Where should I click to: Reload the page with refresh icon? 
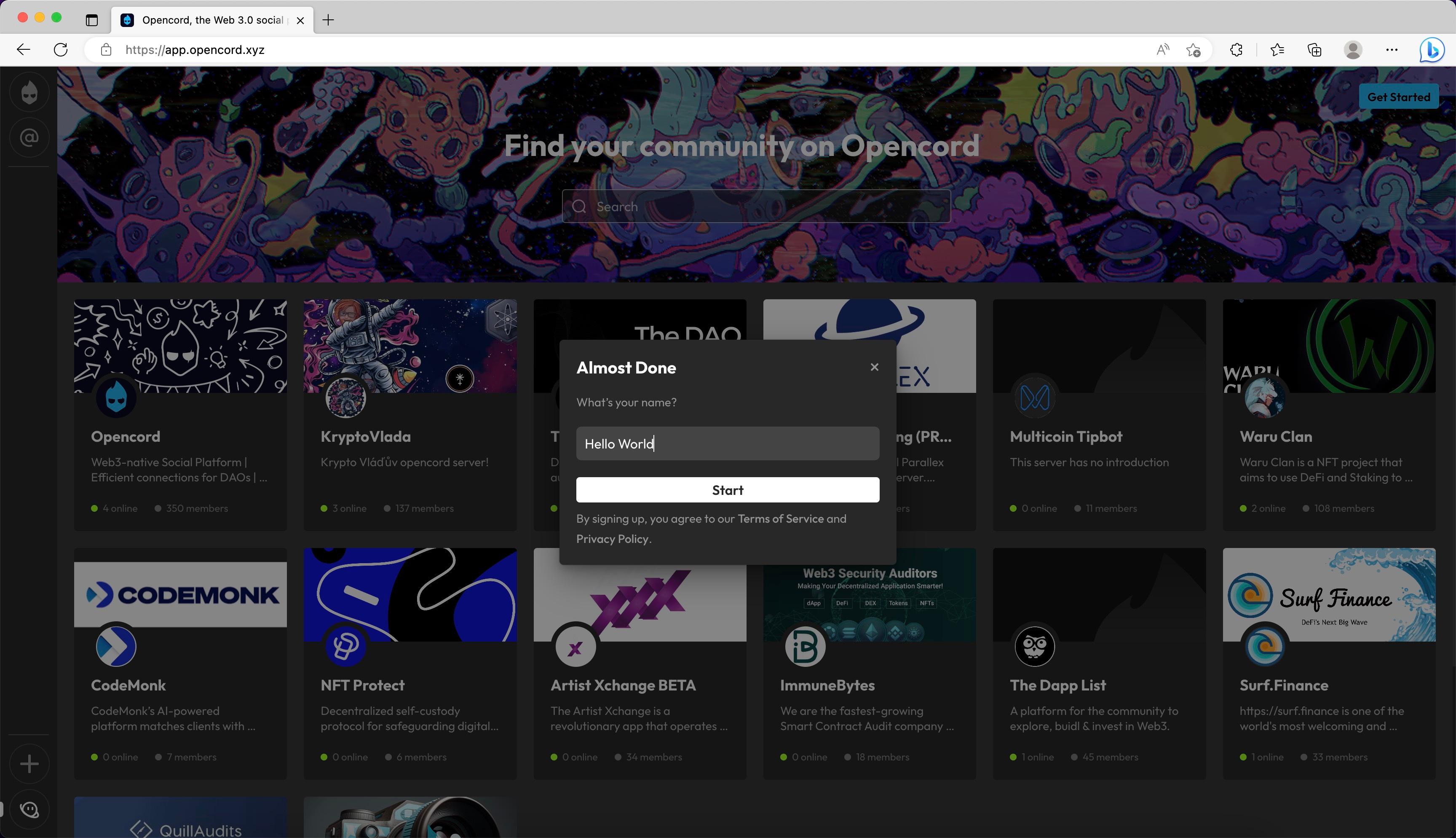coord(60,49)
